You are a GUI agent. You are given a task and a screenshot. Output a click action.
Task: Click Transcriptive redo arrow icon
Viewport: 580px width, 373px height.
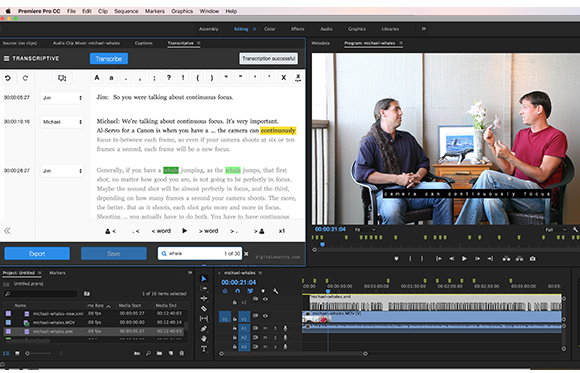pyautogui.click(x=25, y=78)
